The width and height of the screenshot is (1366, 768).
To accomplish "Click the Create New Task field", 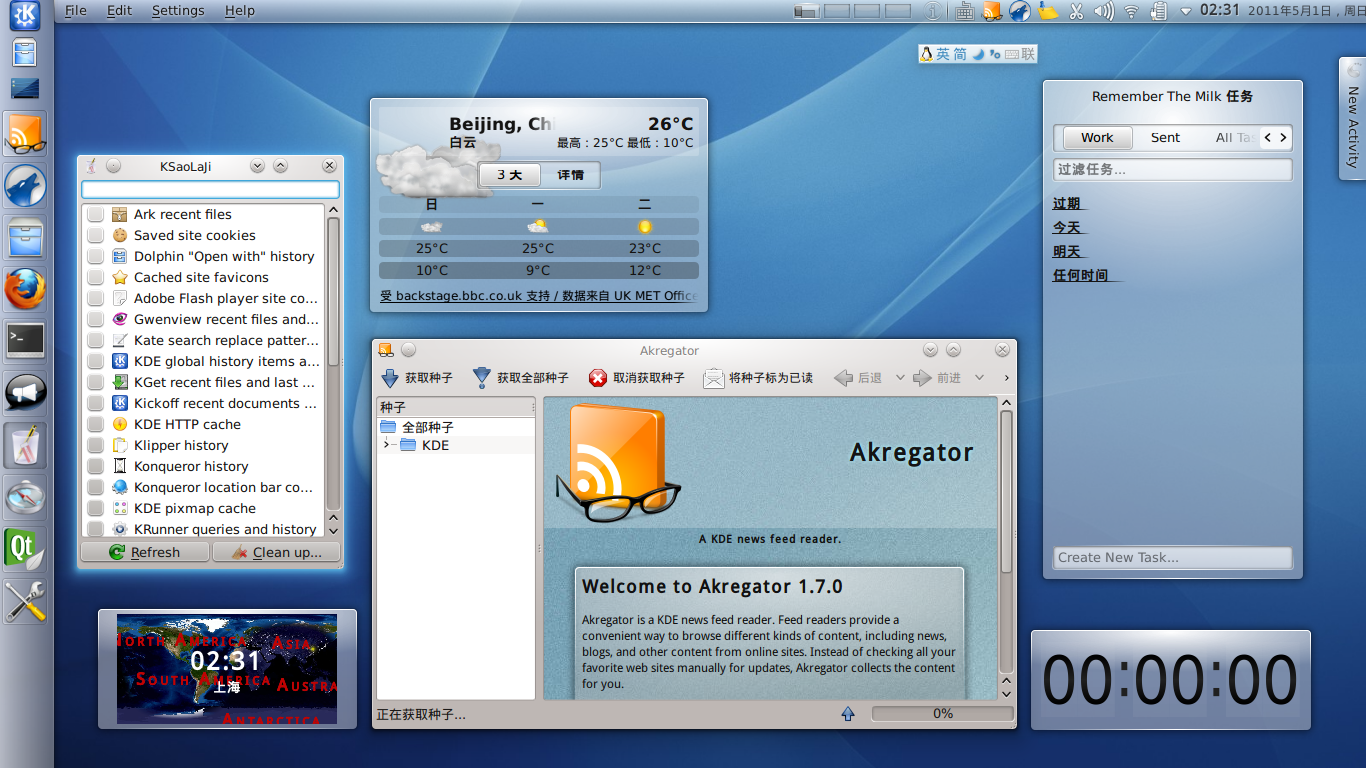I will pos(1173,558).
